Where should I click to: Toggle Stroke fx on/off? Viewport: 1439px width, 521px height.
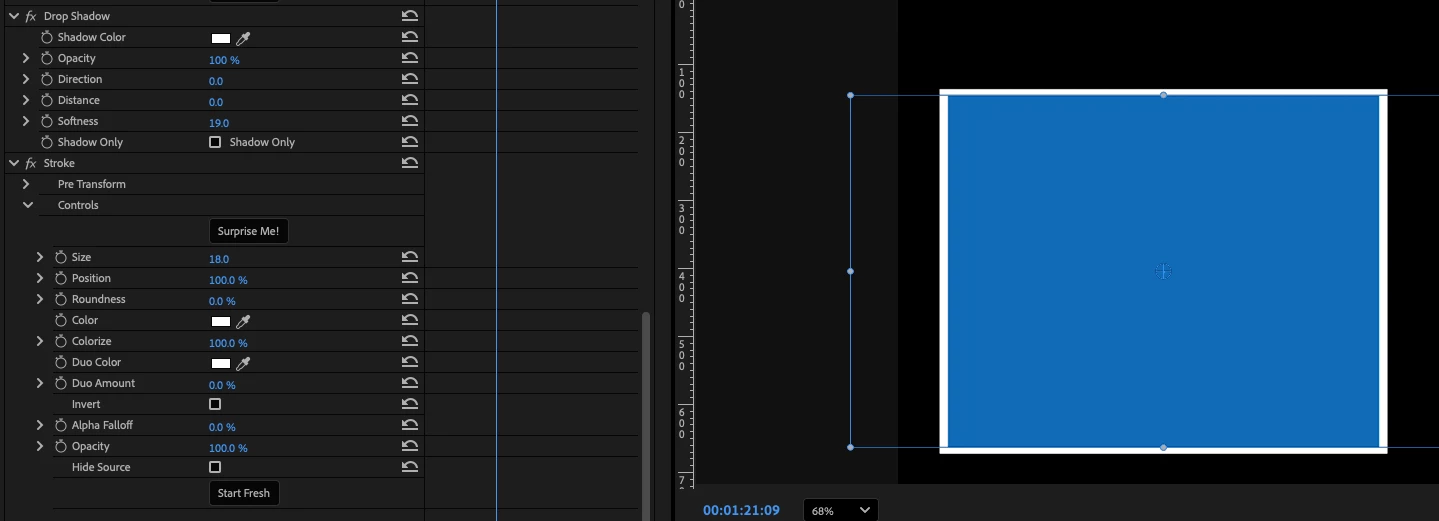tap(30, 163)
